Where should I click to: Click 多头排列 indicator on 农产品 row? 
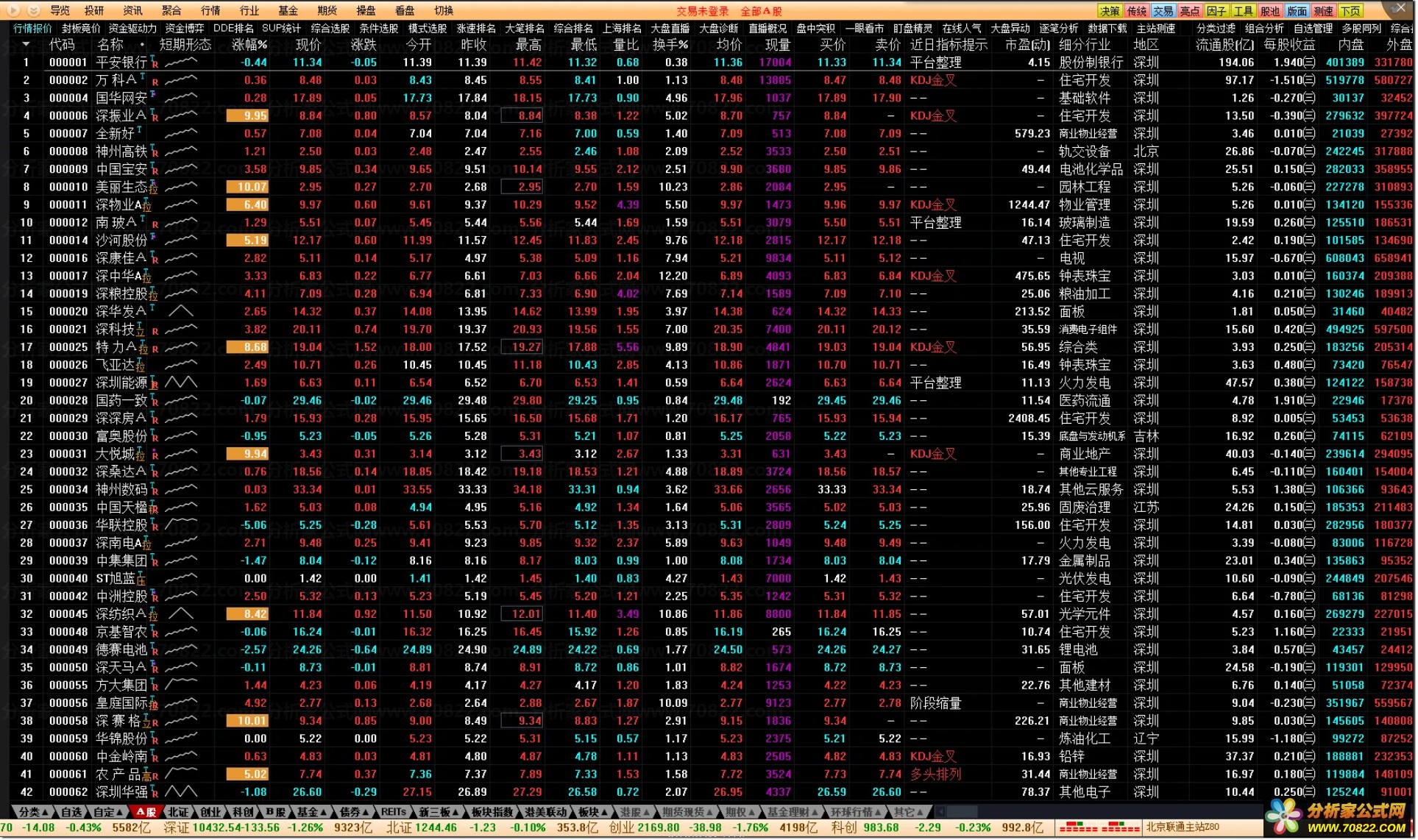pyautogui.click(x=935, y=774)
